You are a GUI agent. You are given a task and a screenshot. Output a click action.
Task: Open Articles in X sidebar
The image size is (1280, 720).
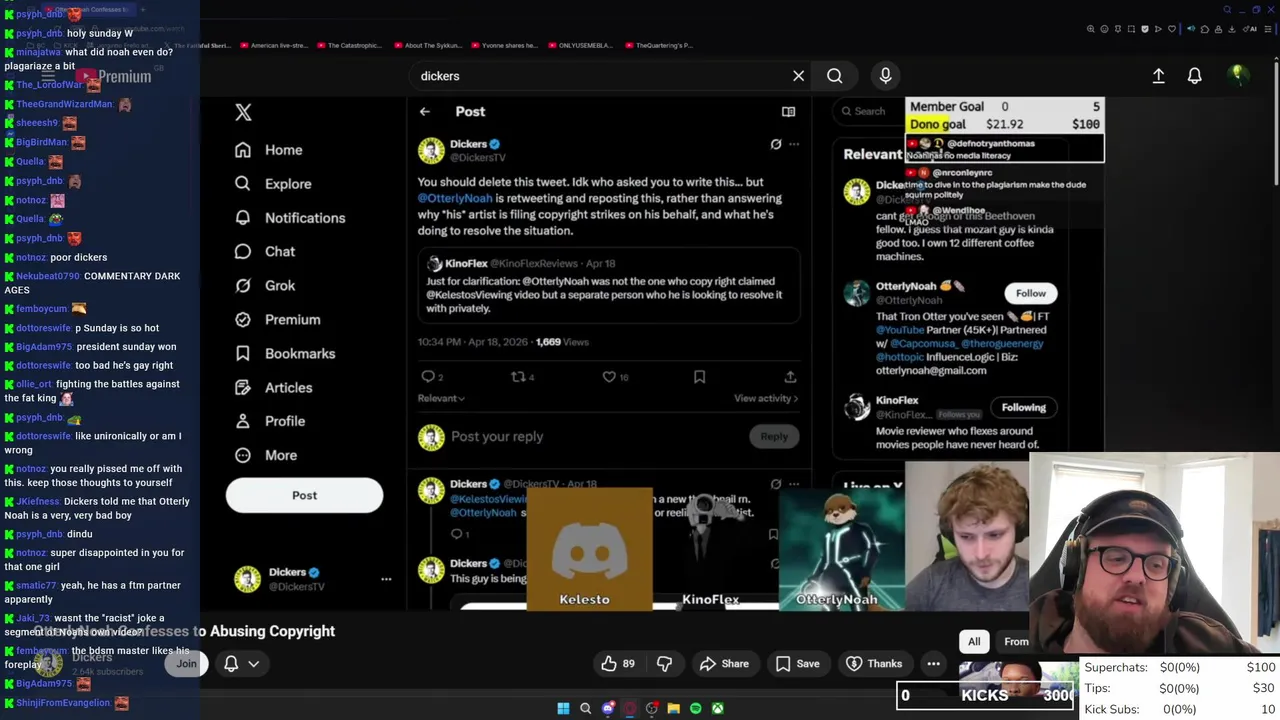coord(273,388)
